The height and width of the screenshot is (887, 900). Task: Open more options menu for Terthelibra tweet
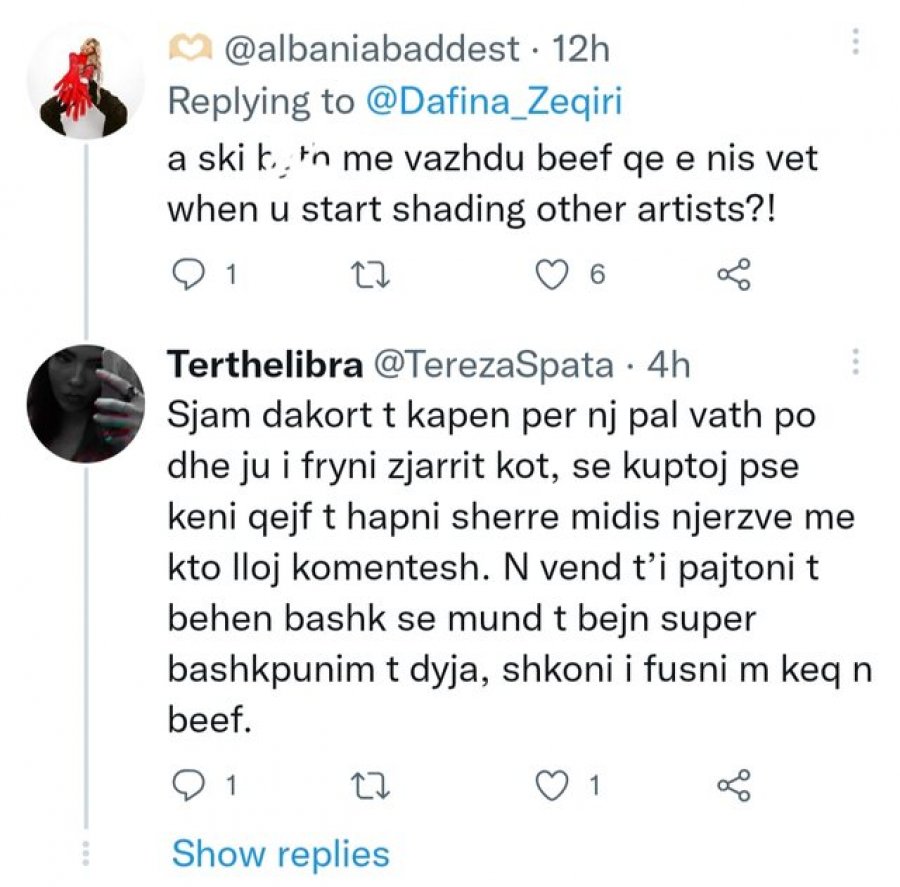click(855, 362)
